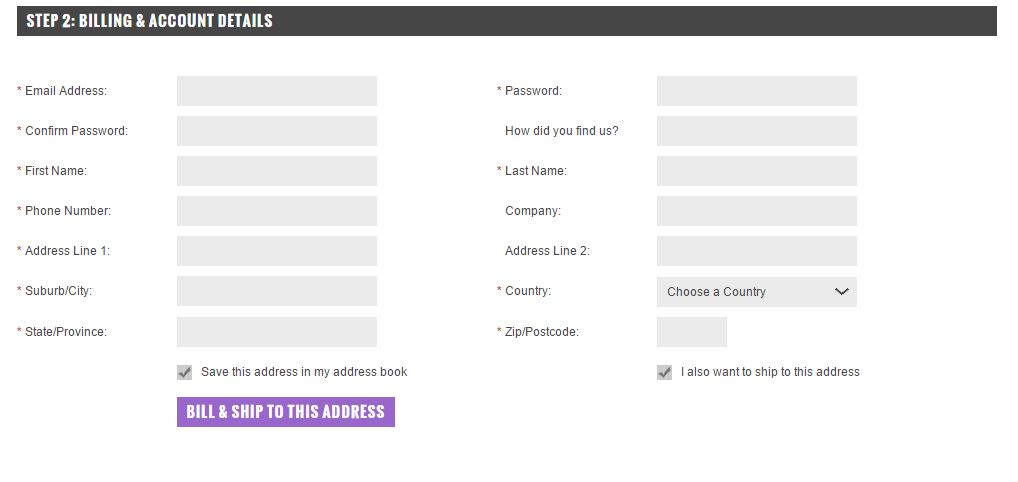1018x482 pixels.
Task: Focus the State/Province text field
Action: click(277, 332)
